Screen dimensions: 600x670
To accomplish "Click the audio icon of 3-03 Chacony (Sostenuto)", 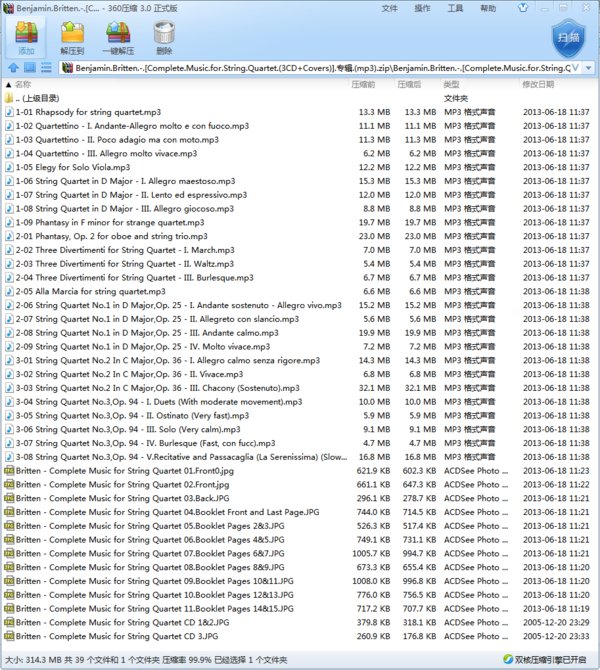I will click(9, 388).
